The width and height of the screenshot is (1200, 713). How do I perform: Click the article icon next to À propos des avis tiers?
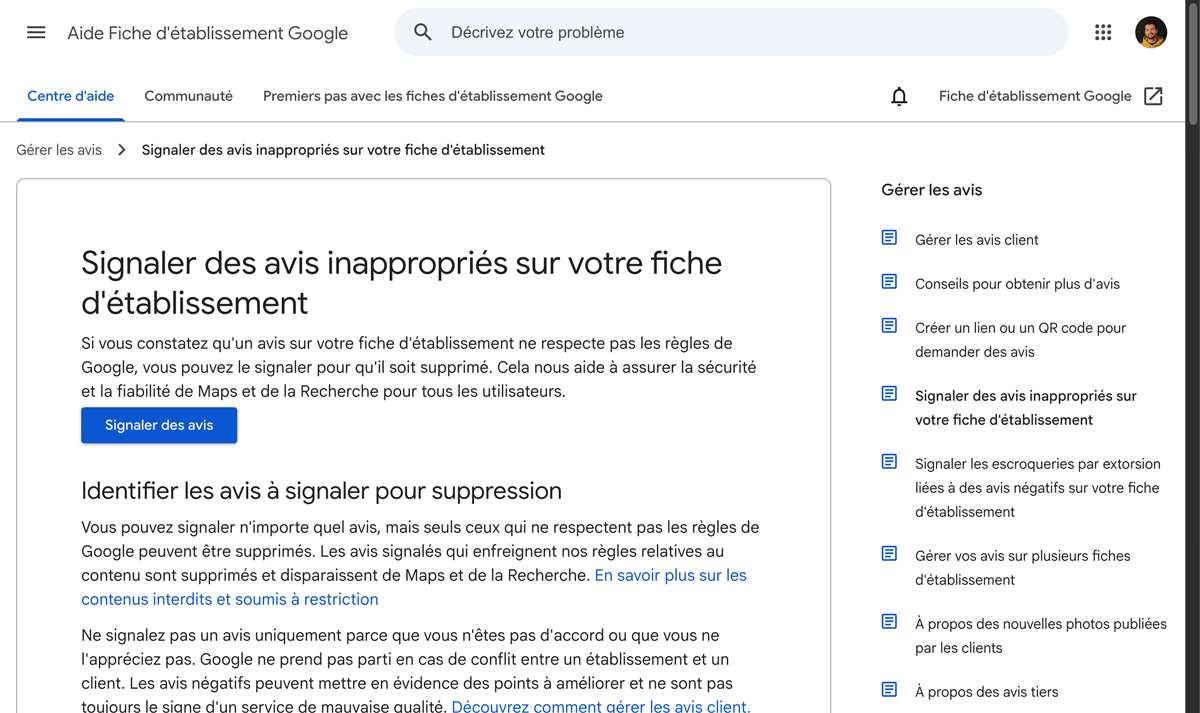click(889, 690)
